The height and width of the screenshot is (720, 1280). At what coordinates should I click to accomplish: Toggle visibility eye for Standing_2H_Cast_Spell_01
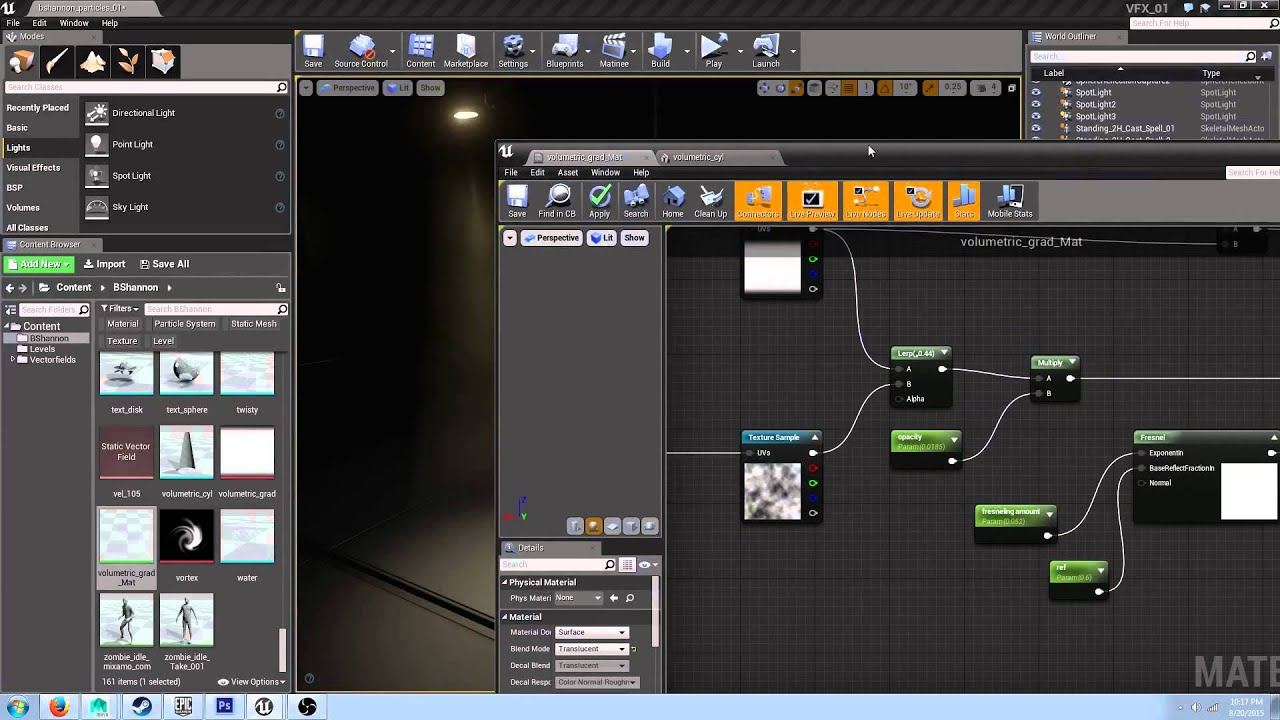pos(1036,128)
